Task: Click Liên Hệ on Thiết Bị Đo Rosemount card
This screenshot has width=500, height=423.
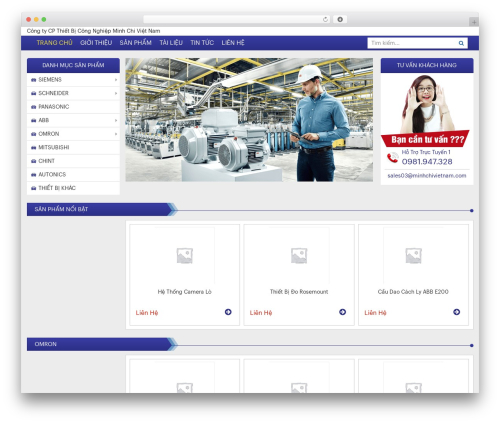Action: tap(261, 313)
